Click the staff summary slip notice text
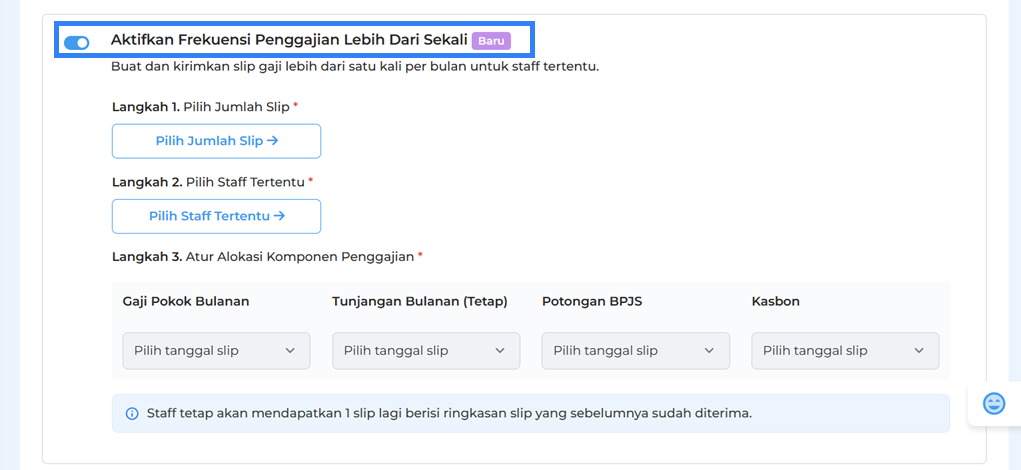The width and height of the screenshot is (1021, 470). [x=448, y=413]
